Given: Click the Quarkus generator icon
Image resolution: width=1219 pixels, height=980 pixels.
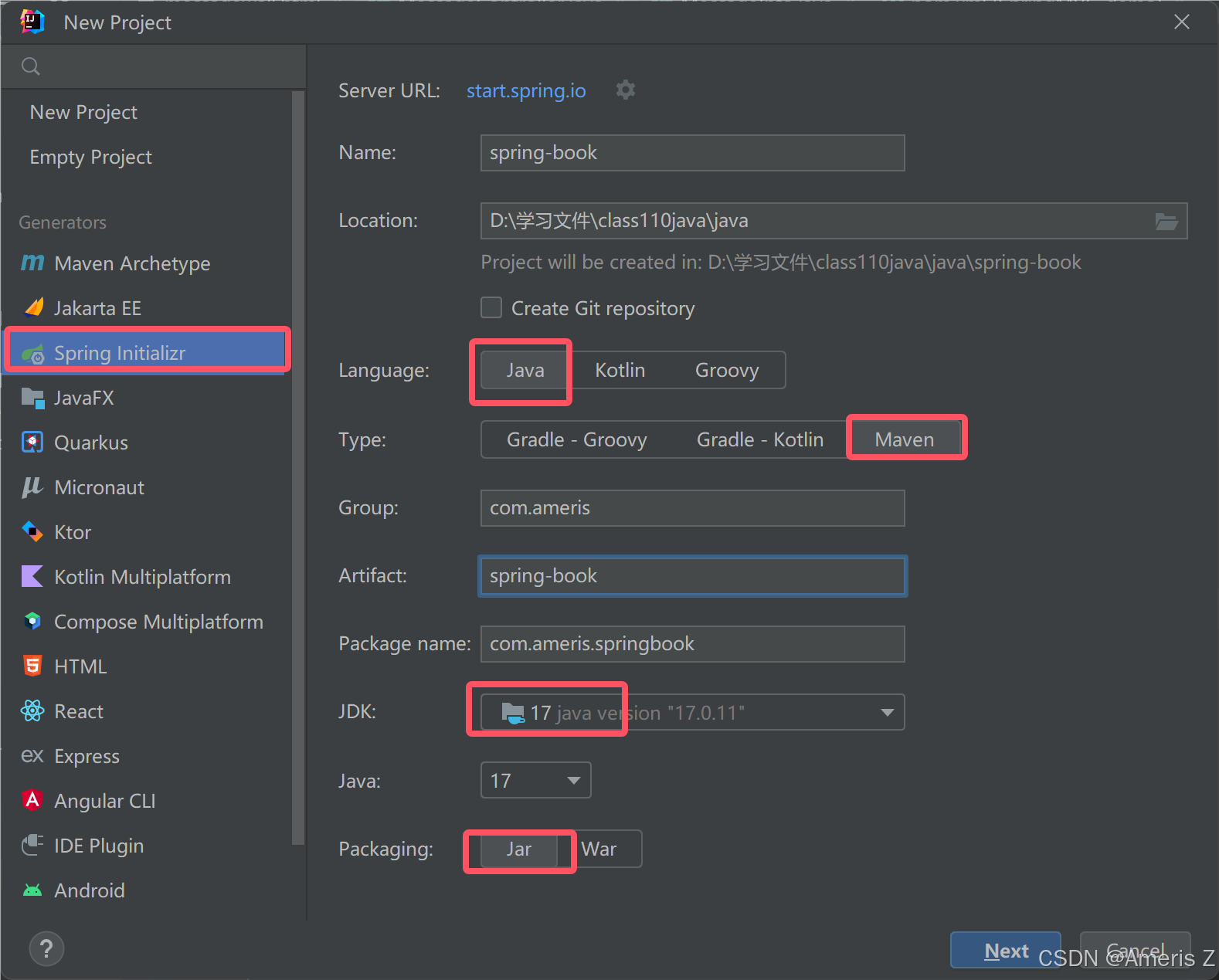Looking at the screenshot, I should pos(32,443).
